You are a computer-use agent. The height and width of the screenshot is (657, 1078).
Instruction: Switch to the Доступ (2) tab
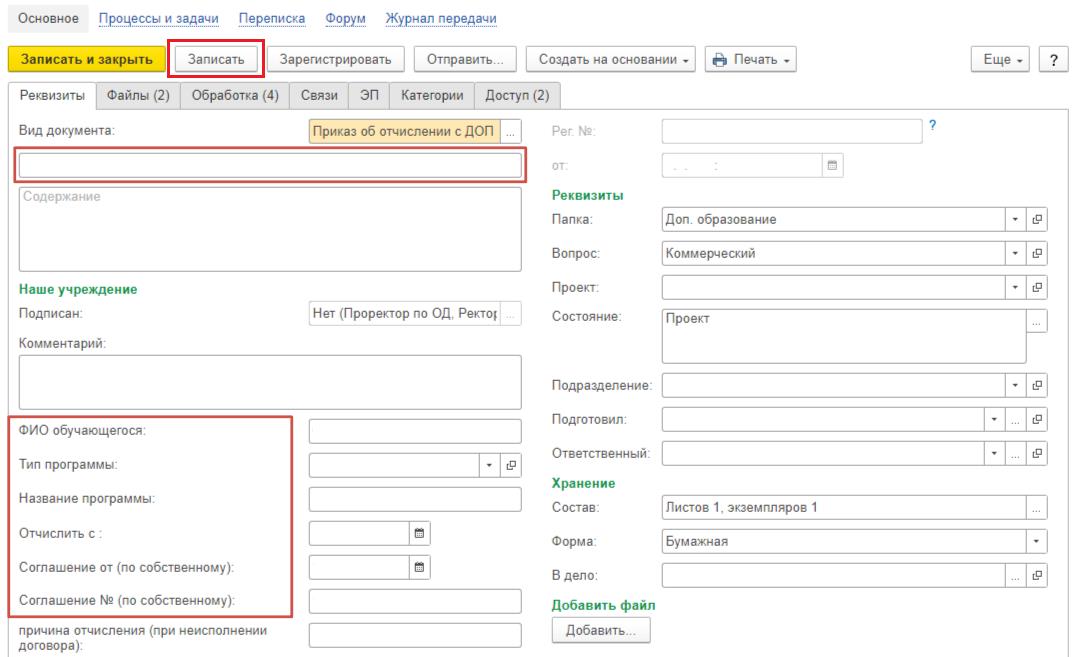pos(517,96)
